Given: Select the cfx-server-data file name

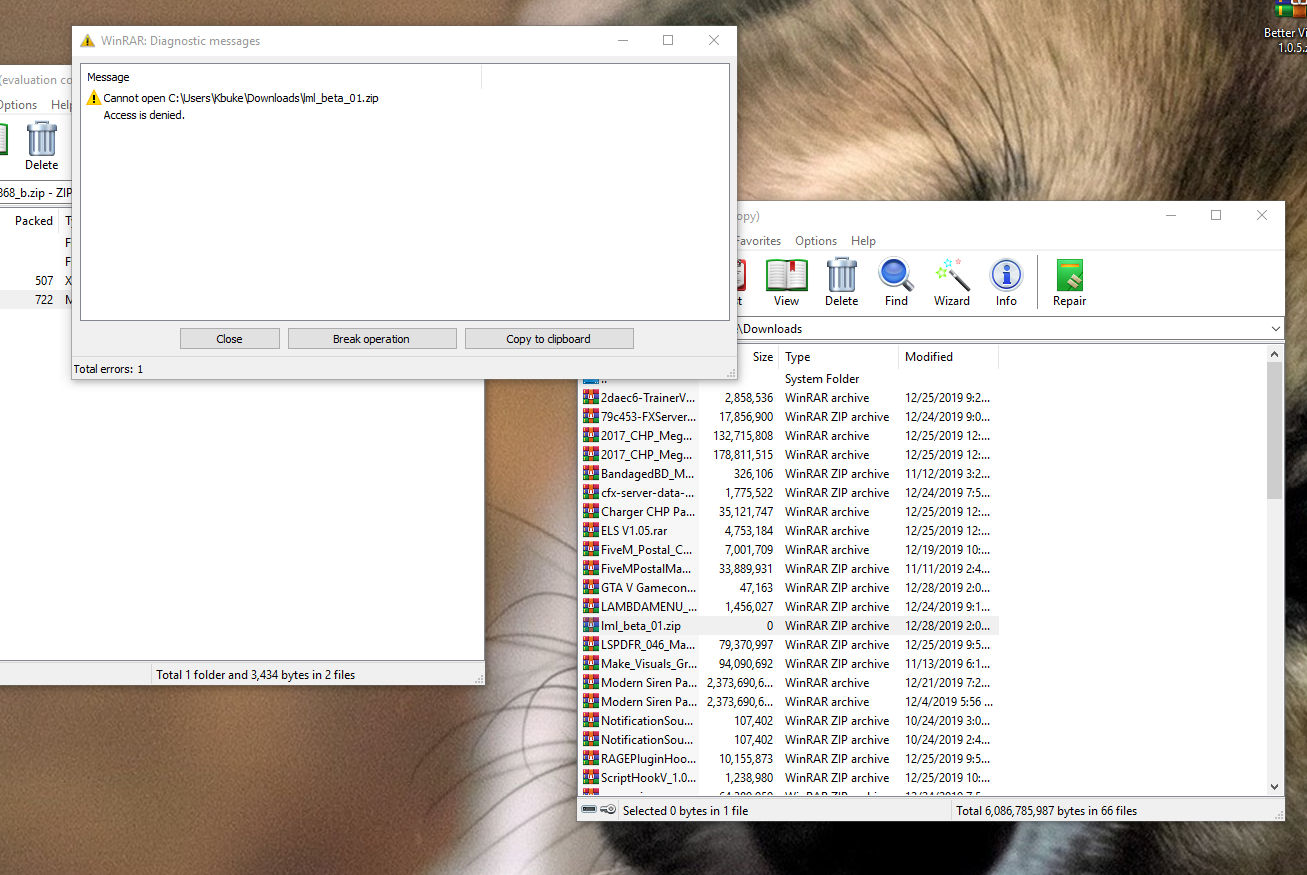Looking at the screenshot, I should 647,493.
